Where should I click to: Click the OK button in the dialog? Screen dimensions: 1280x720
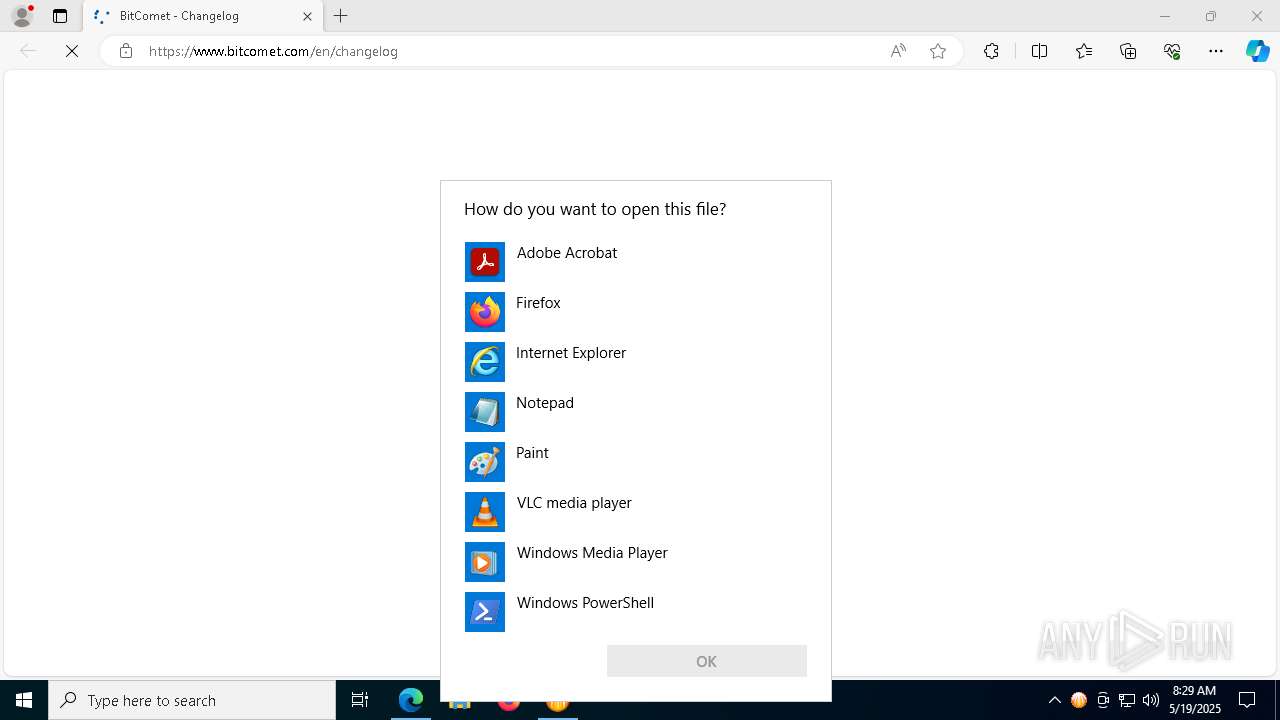click(707, 661)
